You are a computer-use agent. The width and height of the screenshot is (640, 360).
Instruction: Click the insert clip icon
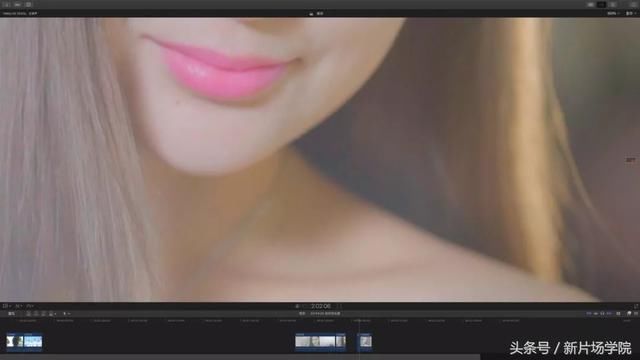[x=36, y=313]
